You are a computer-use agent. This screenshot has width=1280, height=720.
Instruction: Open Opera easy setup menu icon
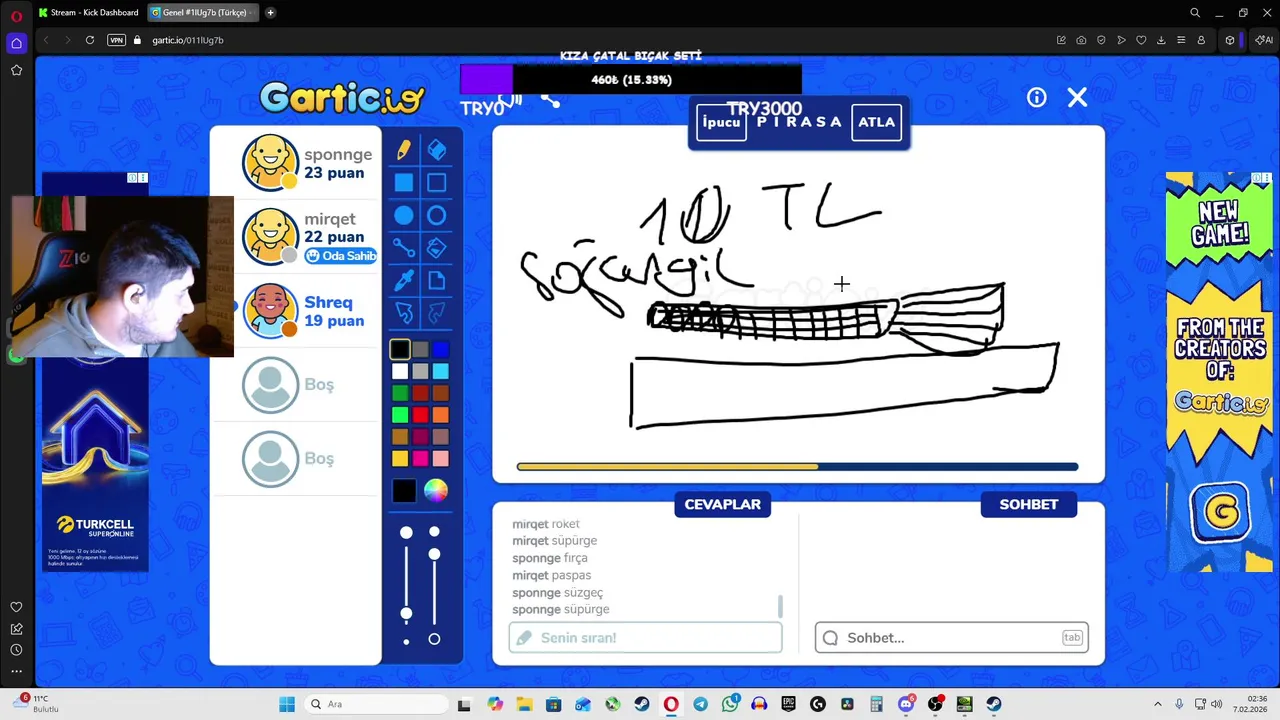click(1181, 40)
